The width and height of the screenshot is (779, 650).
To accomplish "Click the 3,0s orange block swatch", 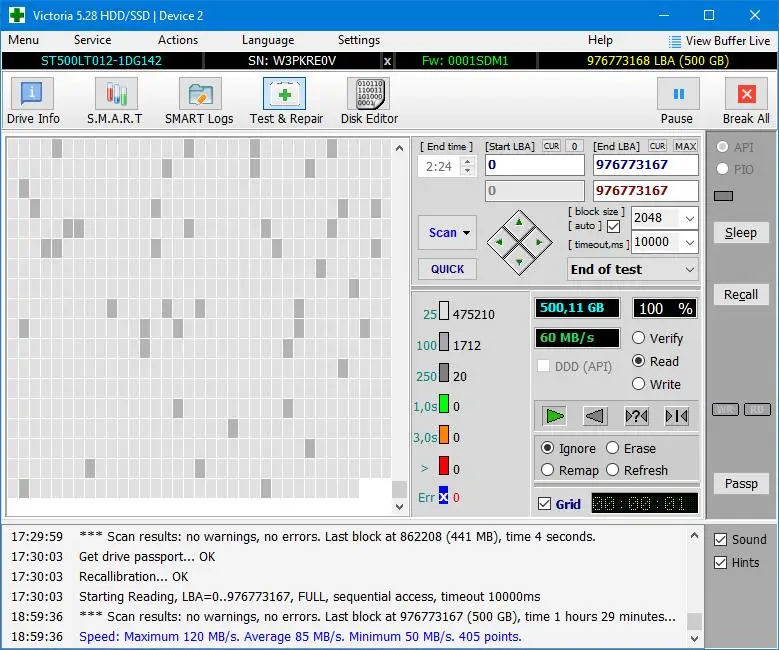I will (x=444, y=435).
